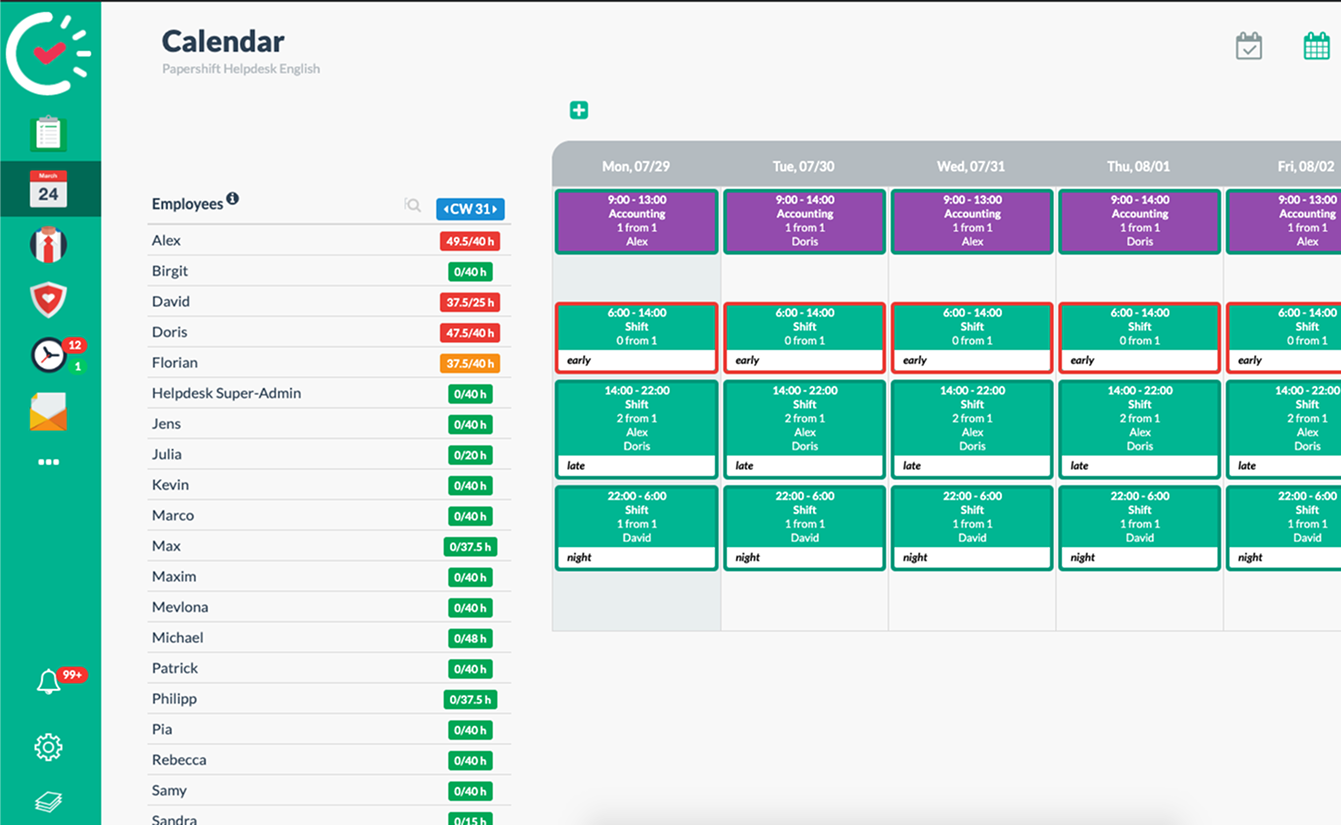This screenshot has height=825, width=1341.
Task: Click the Papershift logo in the sidebar
Action: (x=48, y=53)
